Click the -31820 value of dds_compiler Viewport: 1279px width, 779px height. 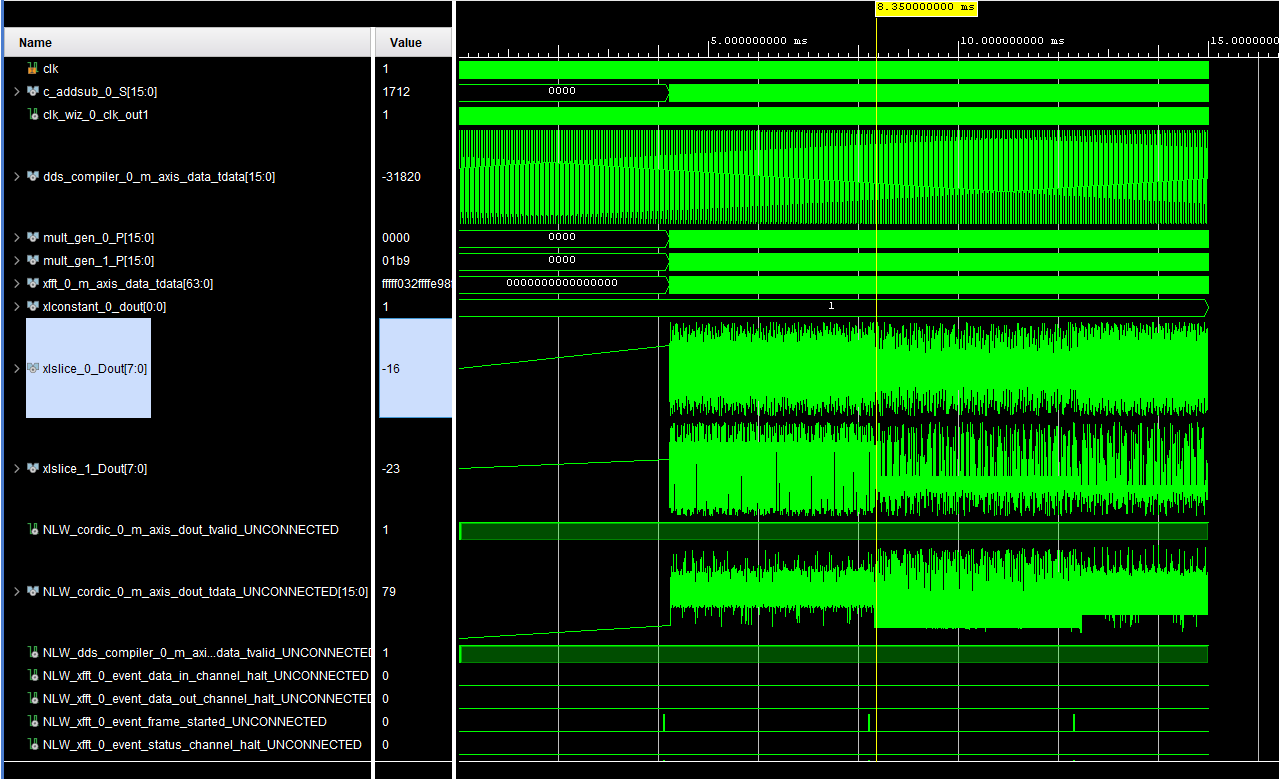click(x=401, y=177)
